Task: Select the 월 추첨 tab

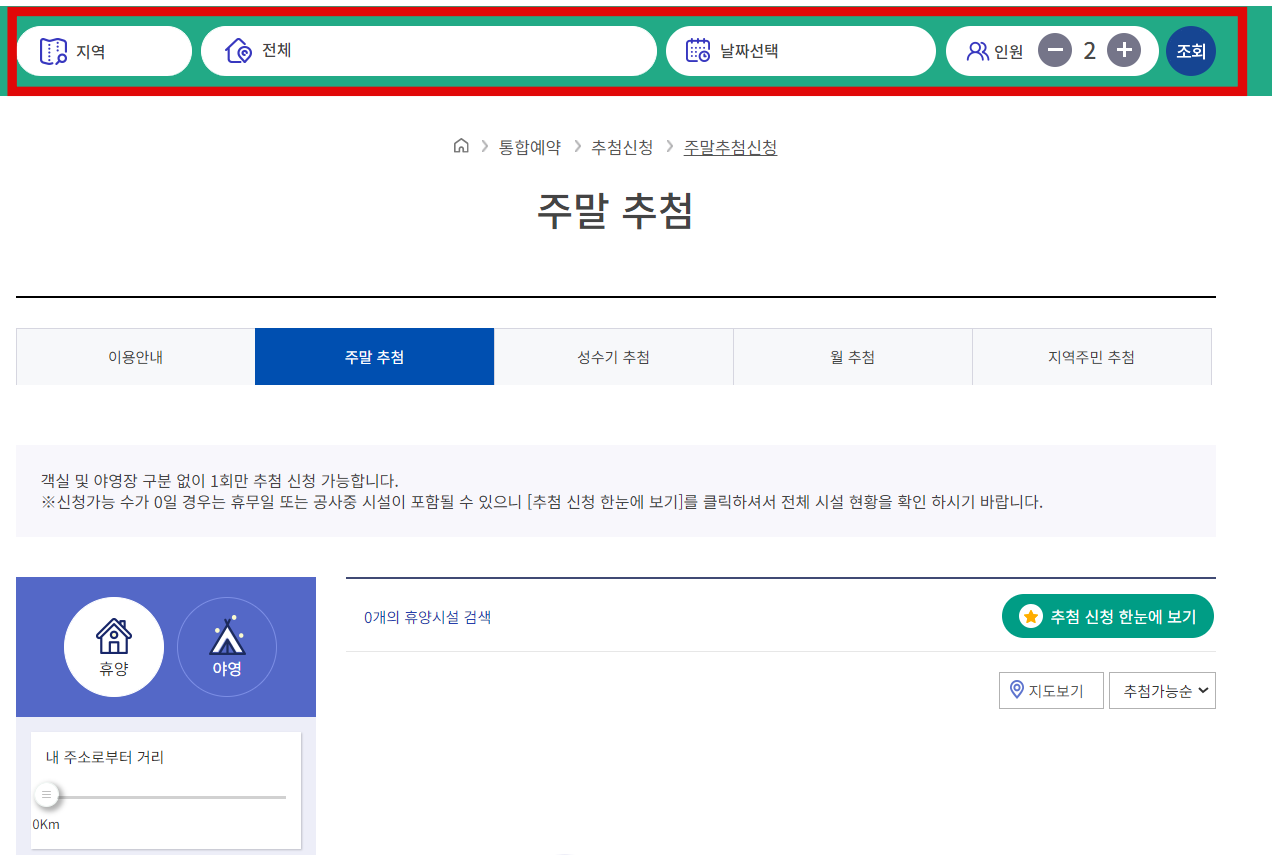Action: tap(852, 356)
